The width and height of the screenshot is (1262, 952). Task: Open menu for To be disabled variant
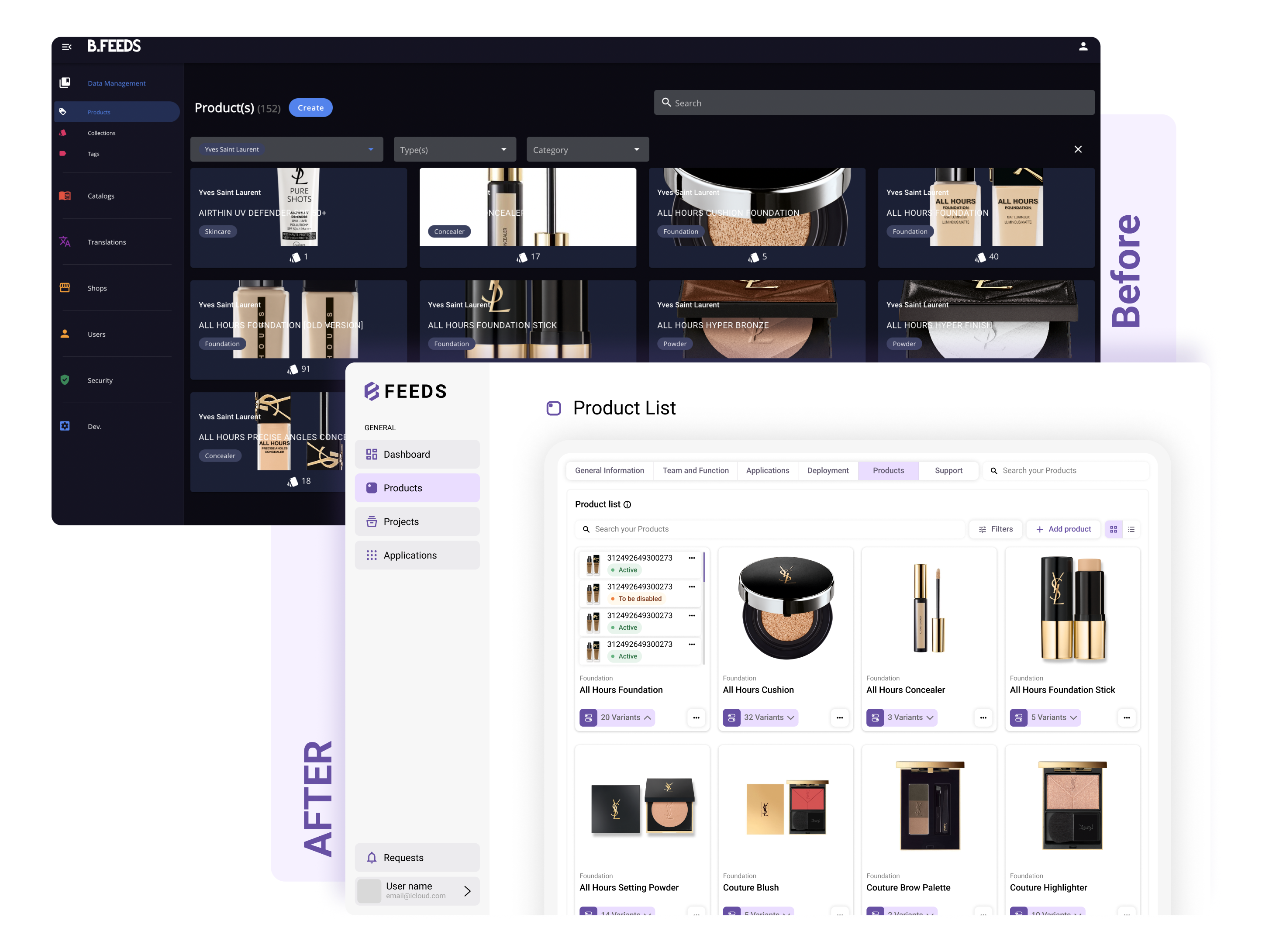691,587
